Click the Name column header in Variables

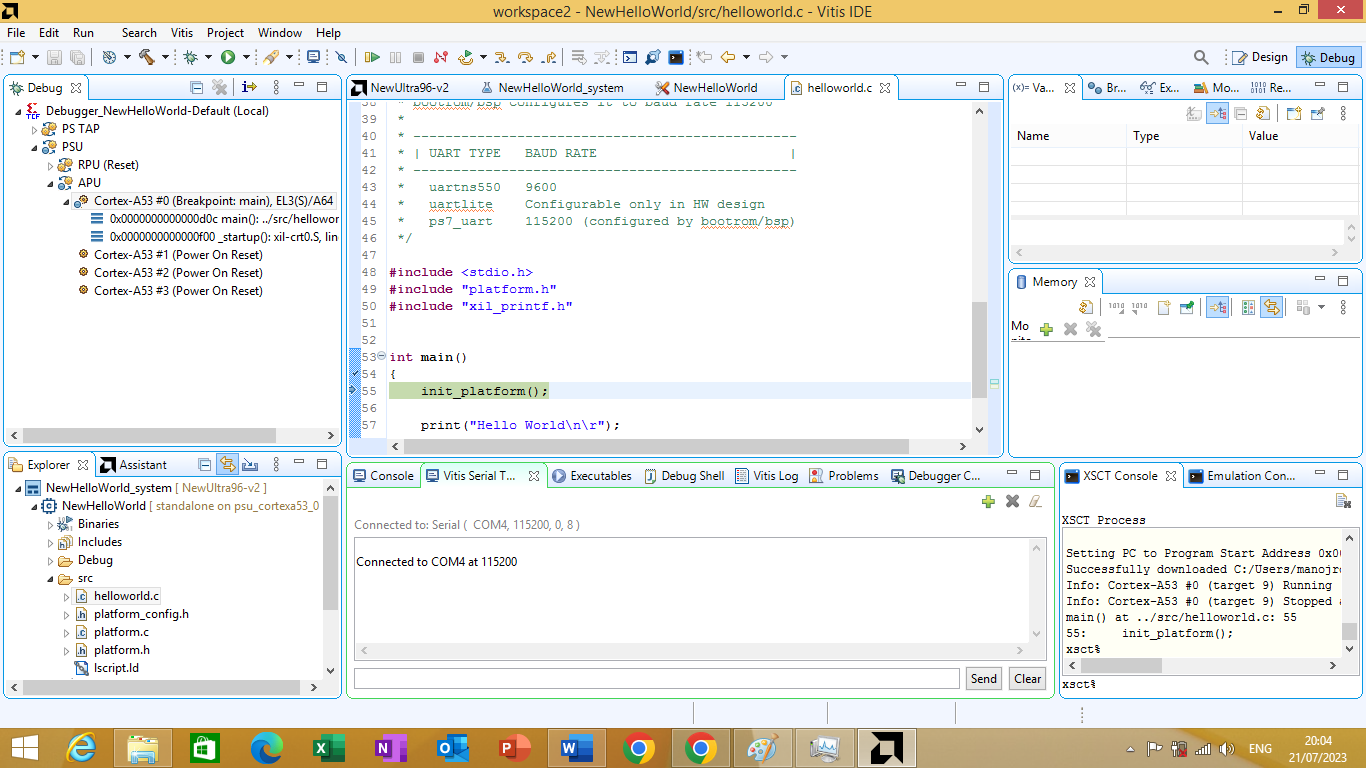(x=1068, y=136)
